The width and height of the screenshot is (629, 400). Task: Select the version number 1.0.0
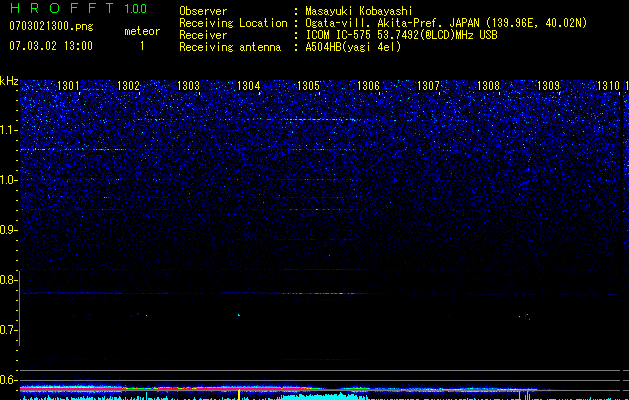(136, 8)
